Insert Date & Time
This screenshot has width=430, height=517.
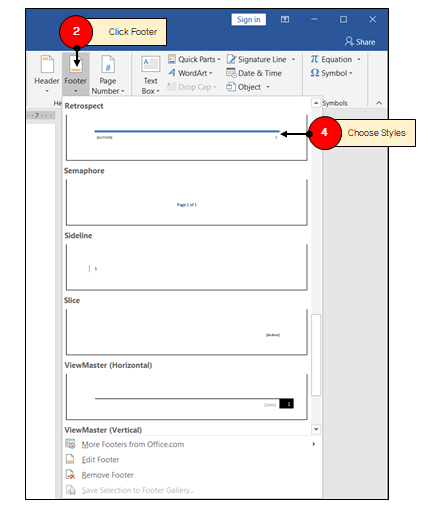tap(254, 73)
